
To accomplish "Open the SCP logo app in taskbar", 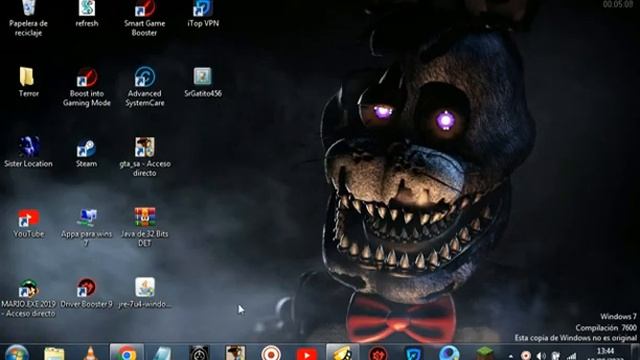I will tap(199, 353).
